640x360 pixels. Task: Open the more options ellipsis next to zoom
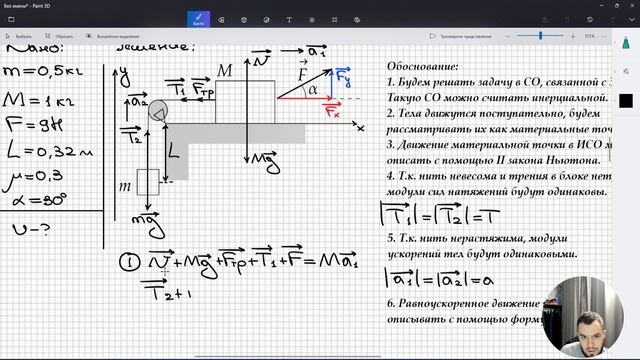pos(604,36)
